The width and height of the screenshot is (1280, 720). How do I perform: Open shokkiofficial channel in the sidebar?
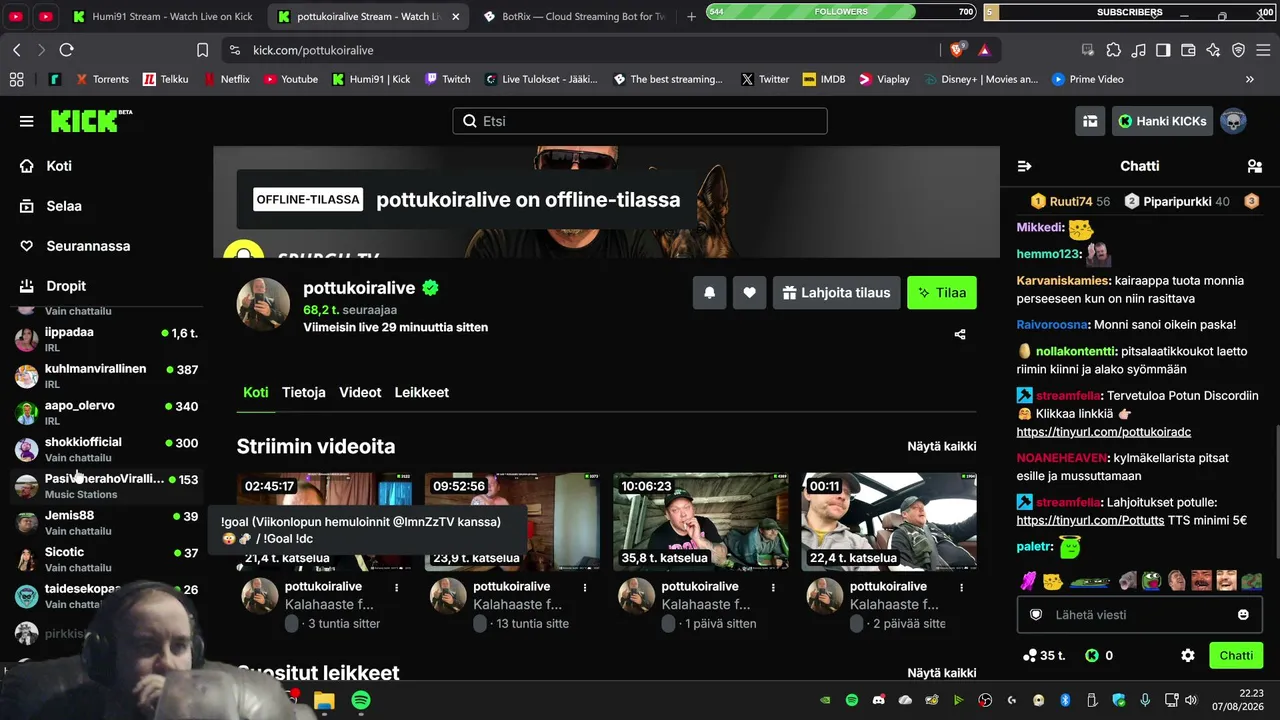pos(106,449)
